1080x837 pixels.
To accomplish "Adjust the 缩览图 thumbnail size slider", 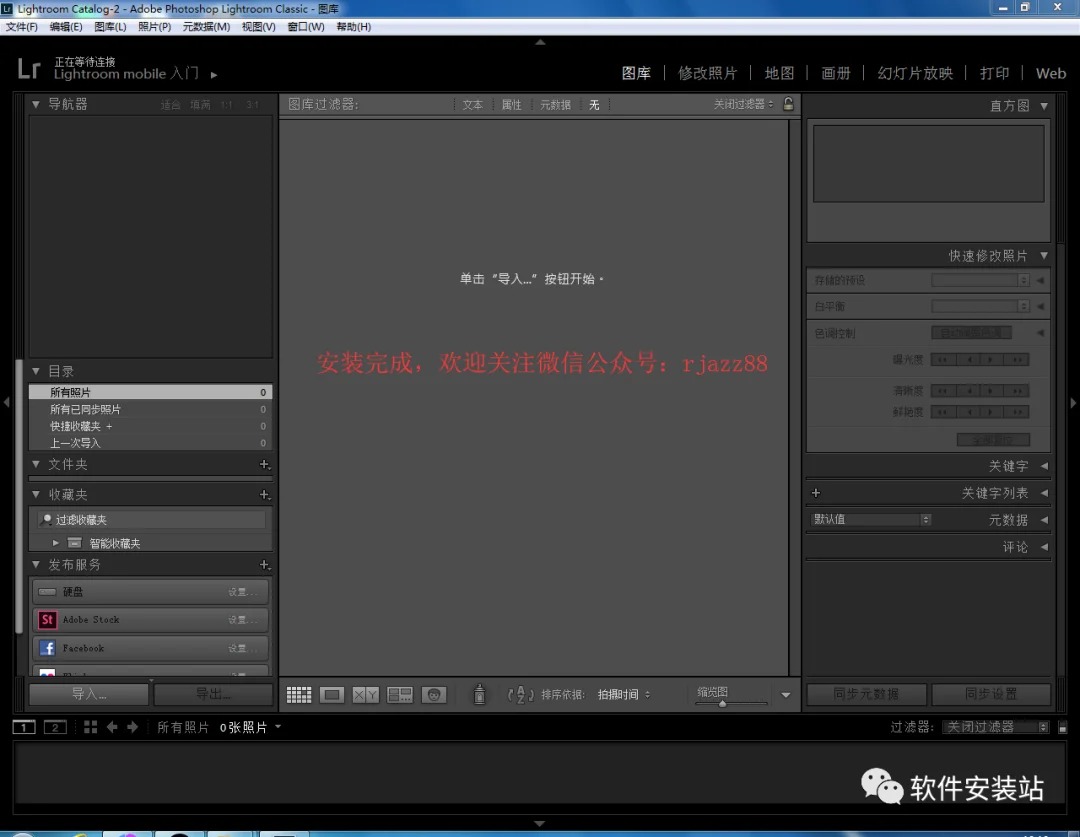I will (x=723, y=703).
